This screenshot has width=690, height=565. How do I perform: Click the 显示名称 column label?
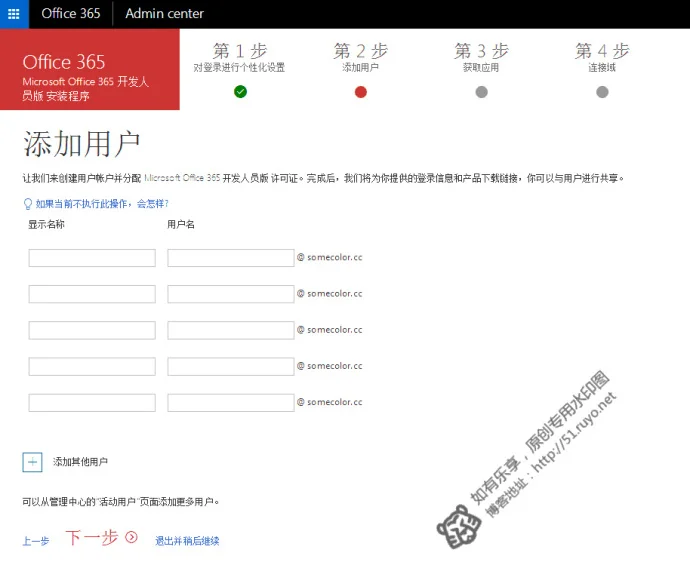[46, 224]
